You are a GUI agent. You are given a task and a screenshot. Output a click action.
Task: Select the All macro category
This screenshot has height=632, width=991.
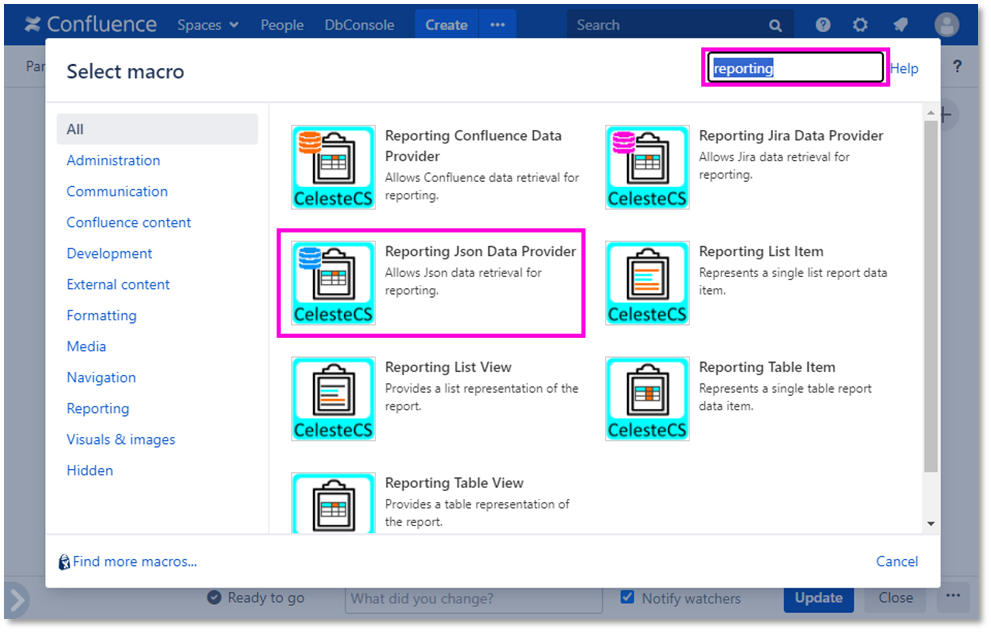click(157, 129)
